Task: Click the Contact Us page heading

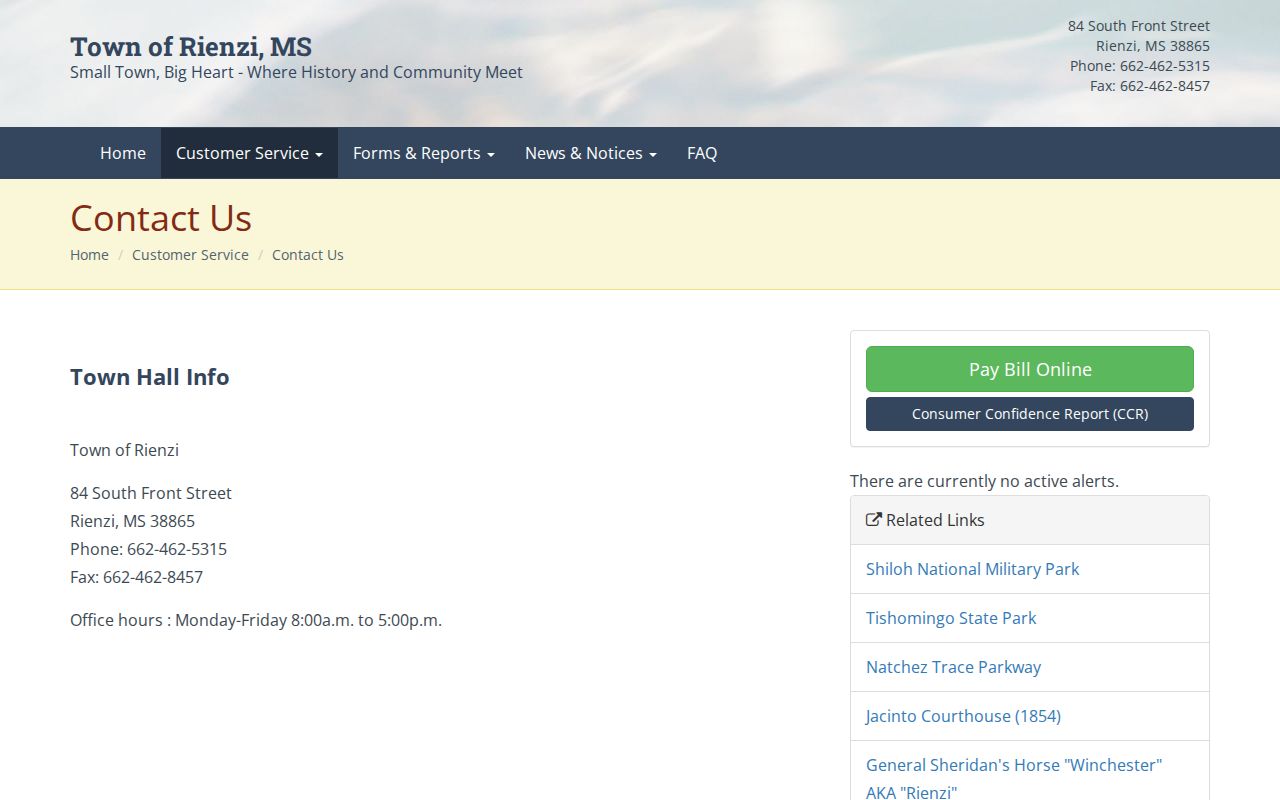Action: pos(161,218)
